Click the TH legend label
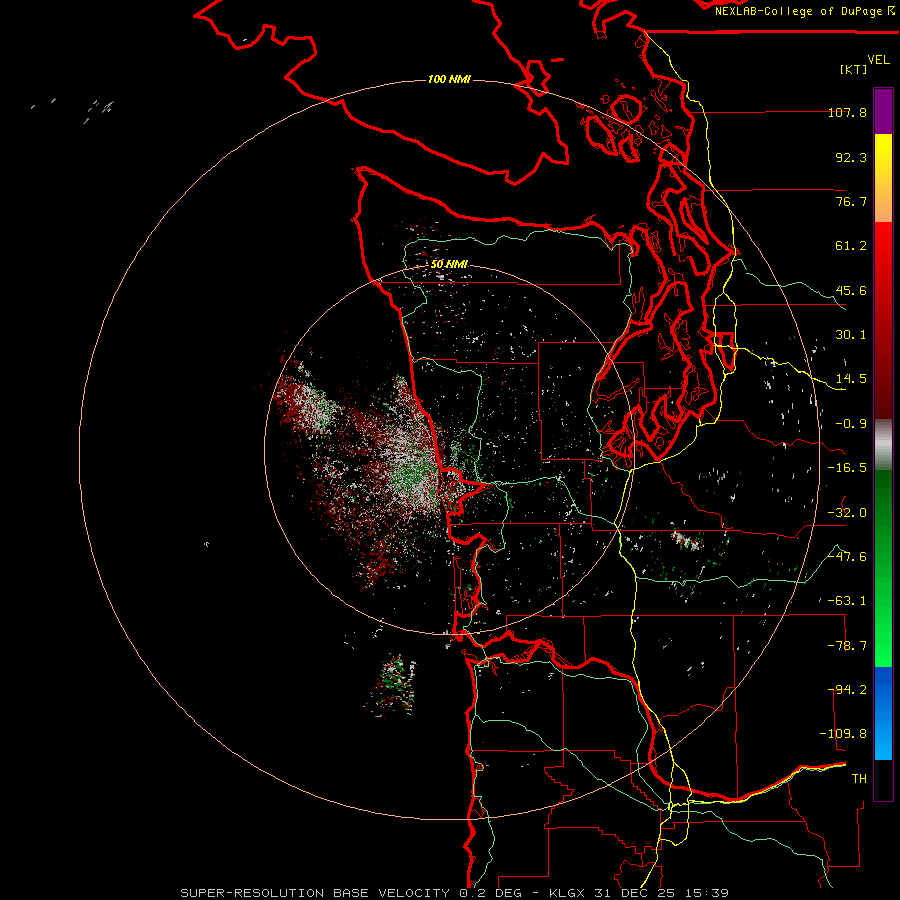 [x=859, y=779]
